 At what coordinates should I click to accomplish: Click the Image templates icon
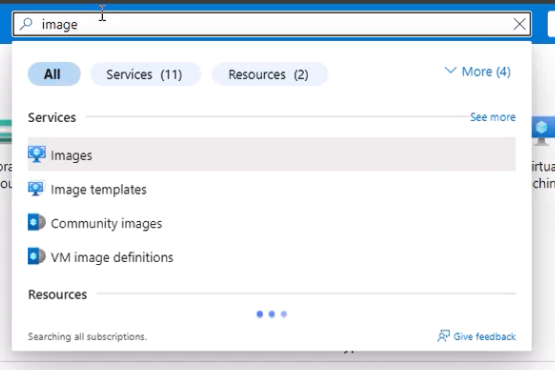[36, 189]
